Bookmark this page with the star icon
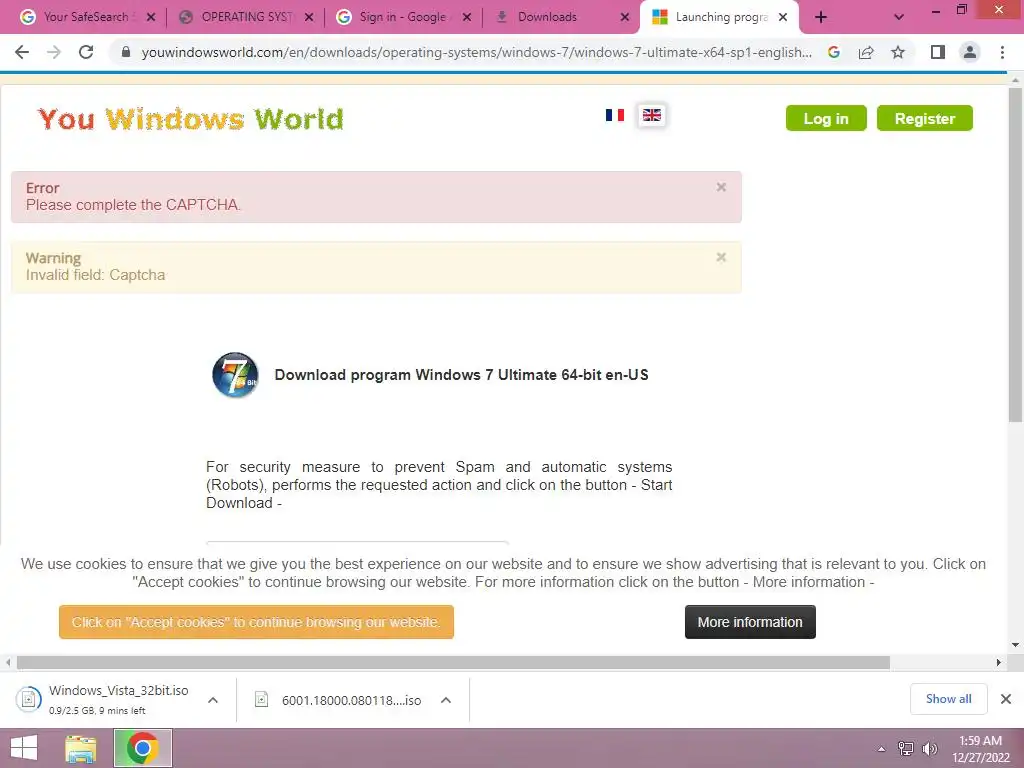The image size is (1024, 768). coord(898,52)
